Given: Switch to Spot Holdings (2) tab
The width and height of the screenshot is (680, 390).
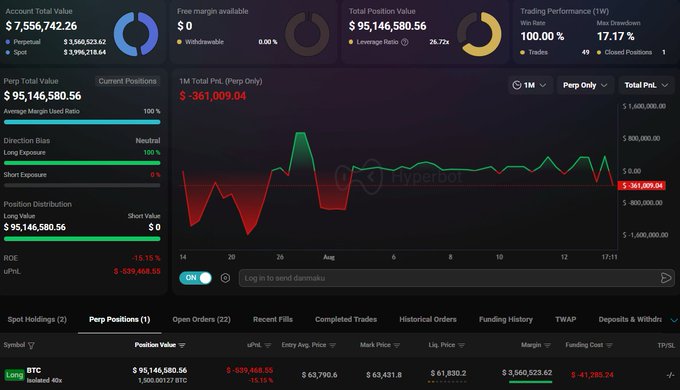Looking at the screenshot, I should click(x=37, y=319).
